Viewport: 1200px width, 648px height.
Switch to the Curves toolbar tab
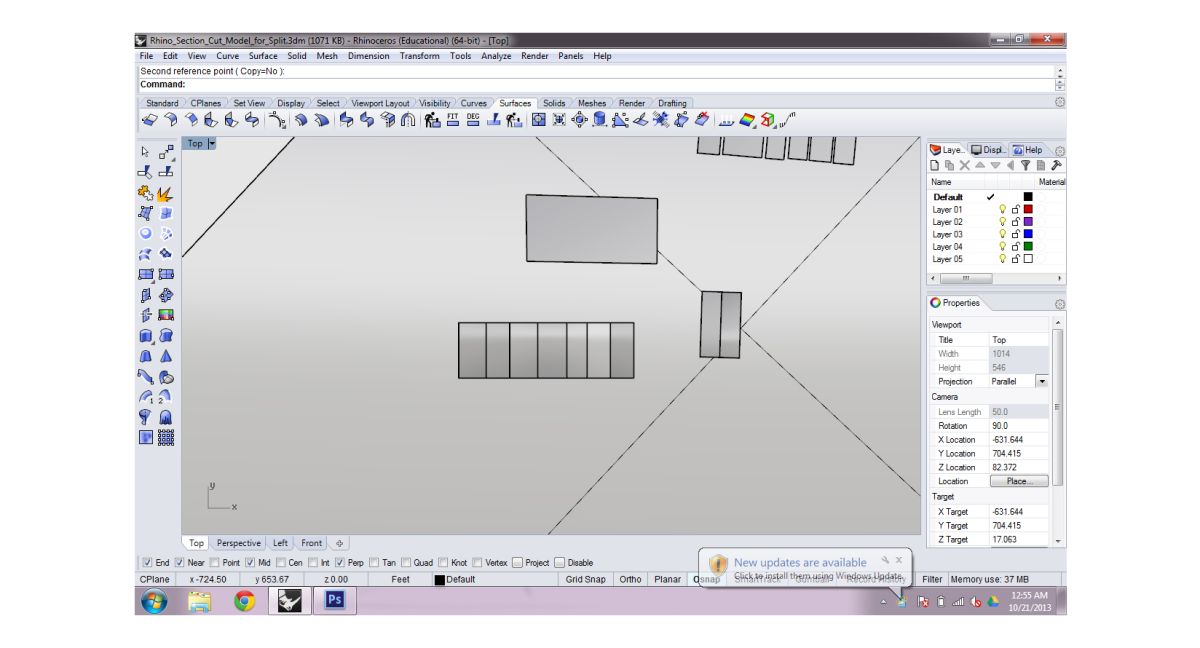(x=473, y=103)
